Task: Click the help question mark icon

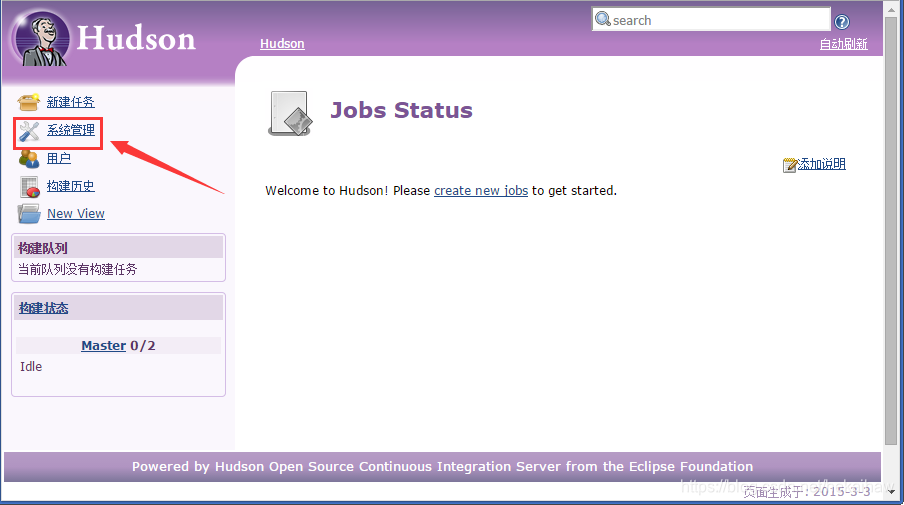Action: coord(842,22)
